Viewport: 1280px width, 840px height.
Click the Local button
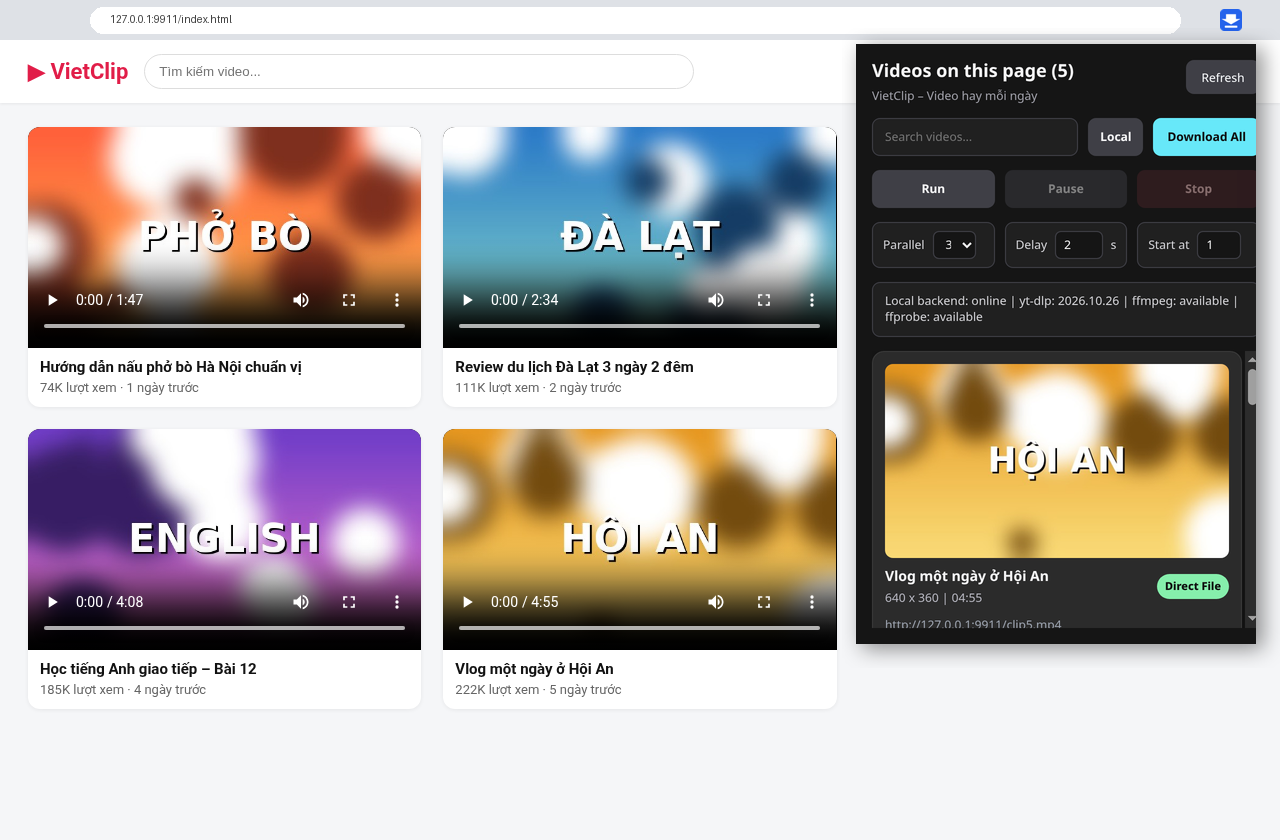tap(1115, 137)
